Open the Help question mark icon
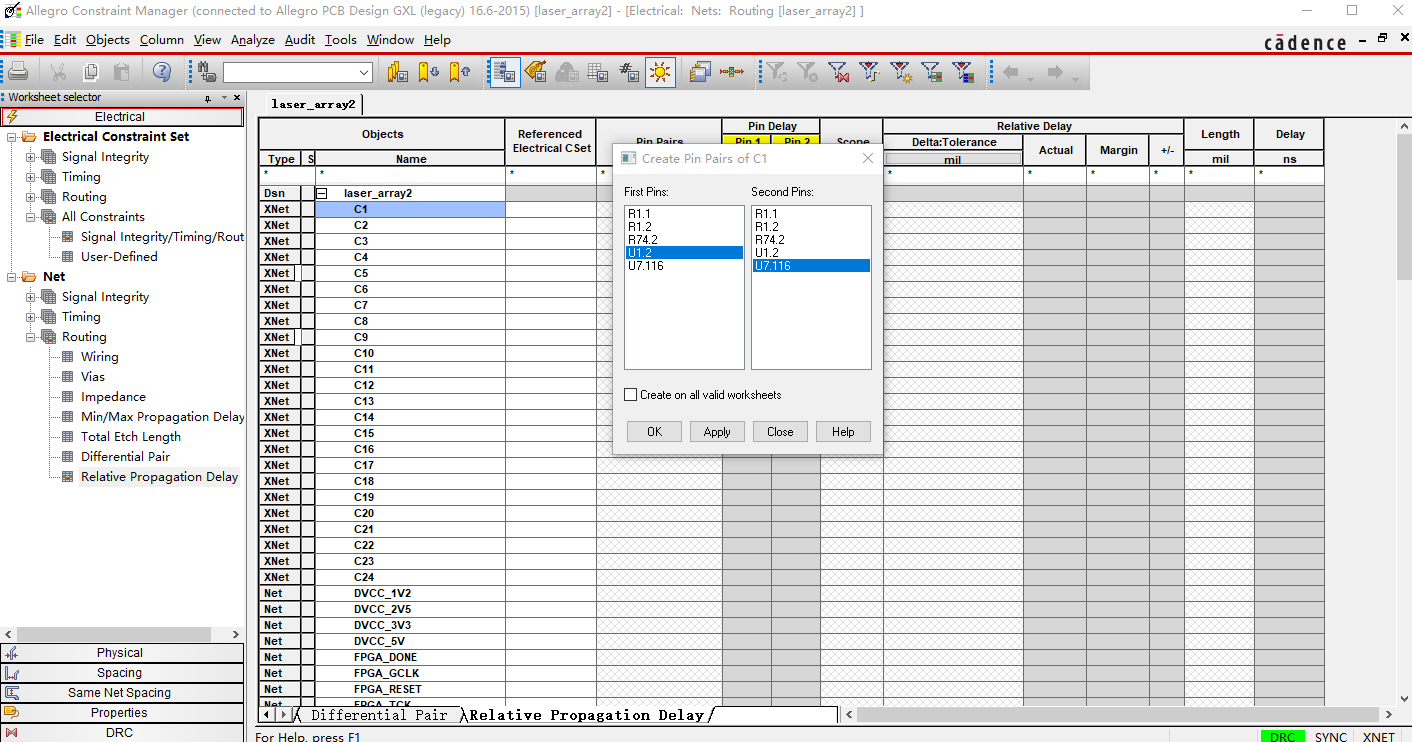Screen dimensions: 1412x742 point(162,72)
